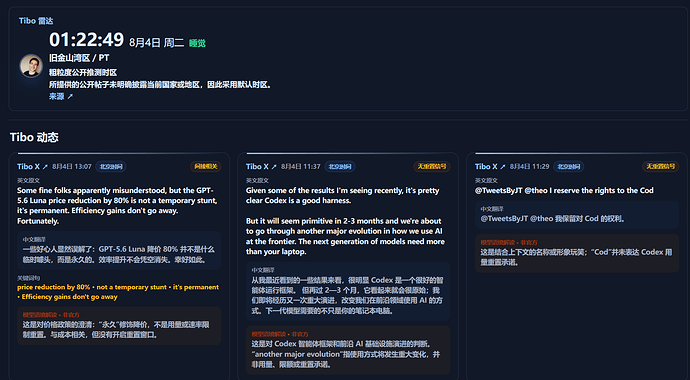Toggle 北京时间 badge on the 11:29 post
The width and height of the screenshot is (690, 380).
click(x=569, y=167)
